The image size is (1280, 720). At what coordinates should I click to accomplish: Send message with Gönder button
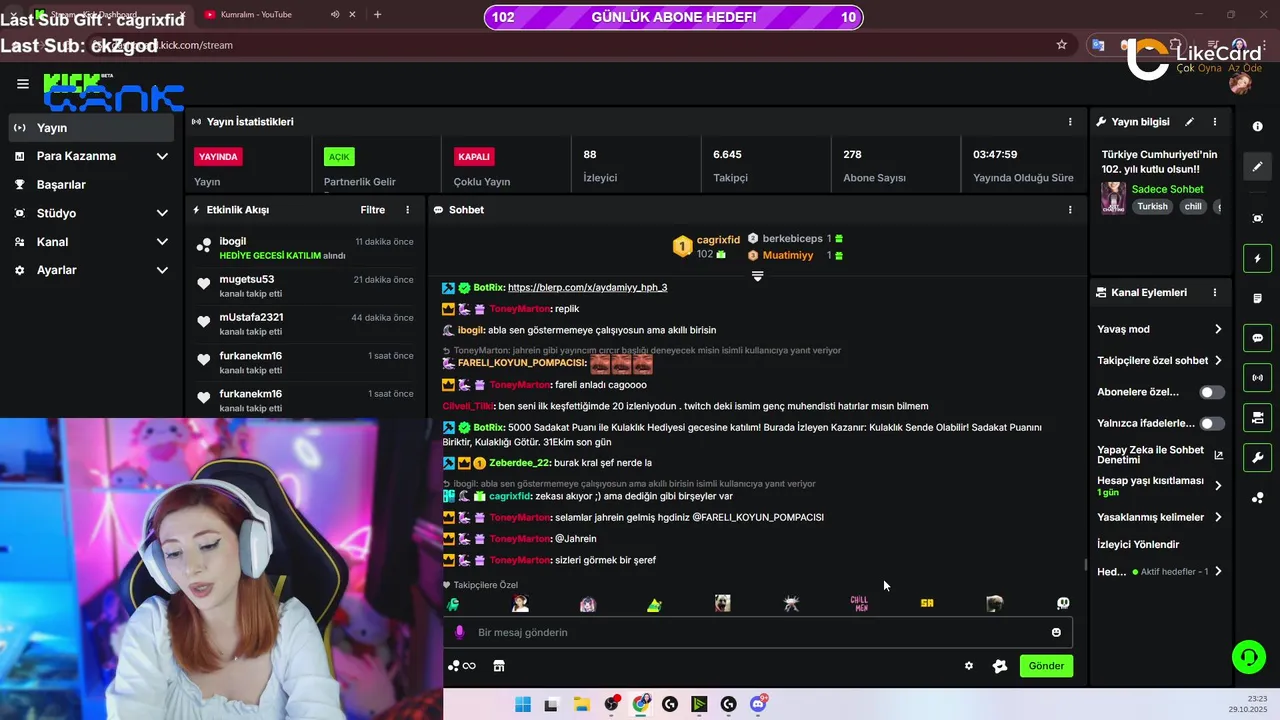1046,666
